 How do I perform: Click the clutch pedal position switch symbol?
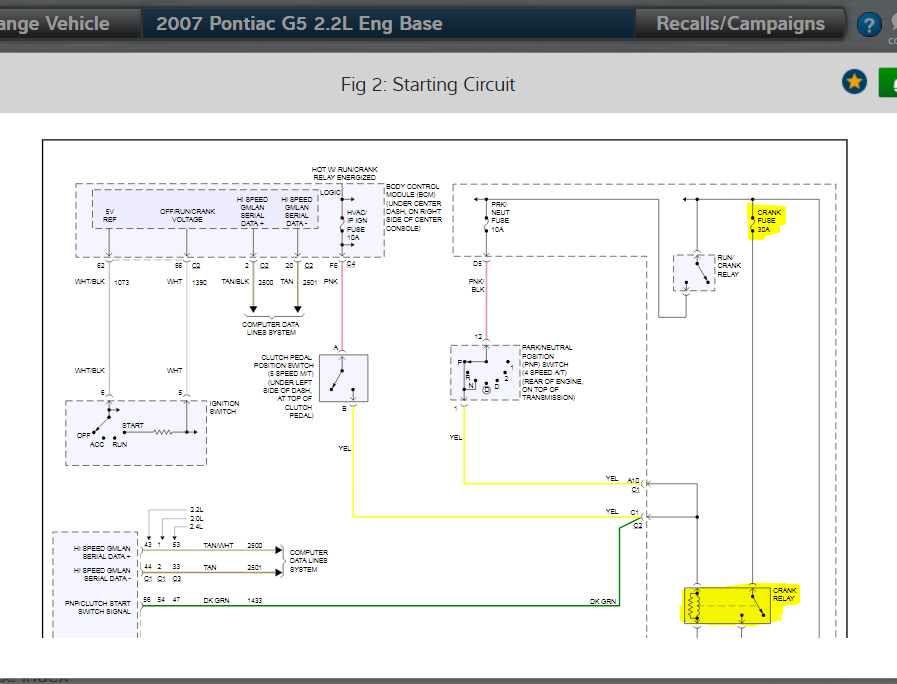[343, 378]
